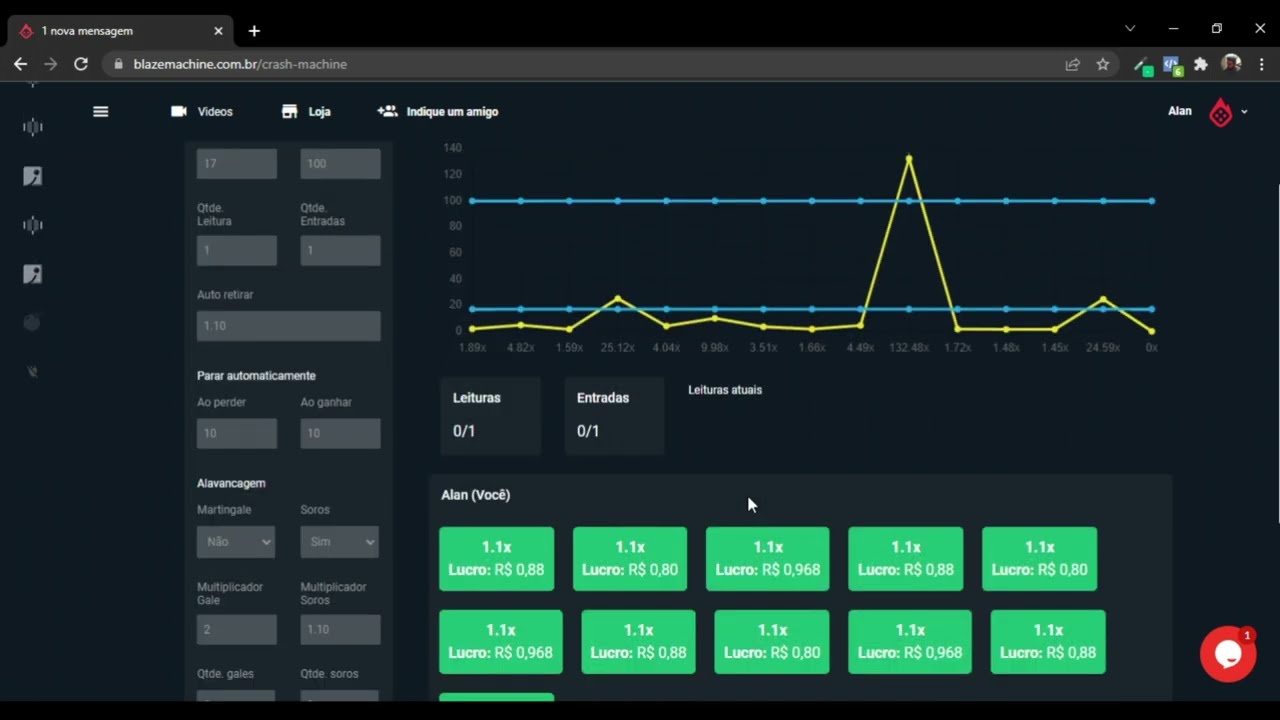Open the Soros dropdown showing Sim
The width and height of the screenshot is (1280, 720).
point(340,541)
